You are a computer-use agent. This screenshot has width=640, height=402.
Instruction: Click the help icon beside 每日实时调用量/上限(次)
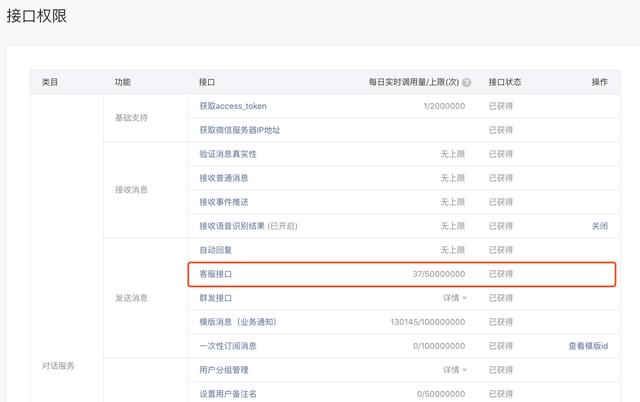pyautogui.click(x=467, y=82)
